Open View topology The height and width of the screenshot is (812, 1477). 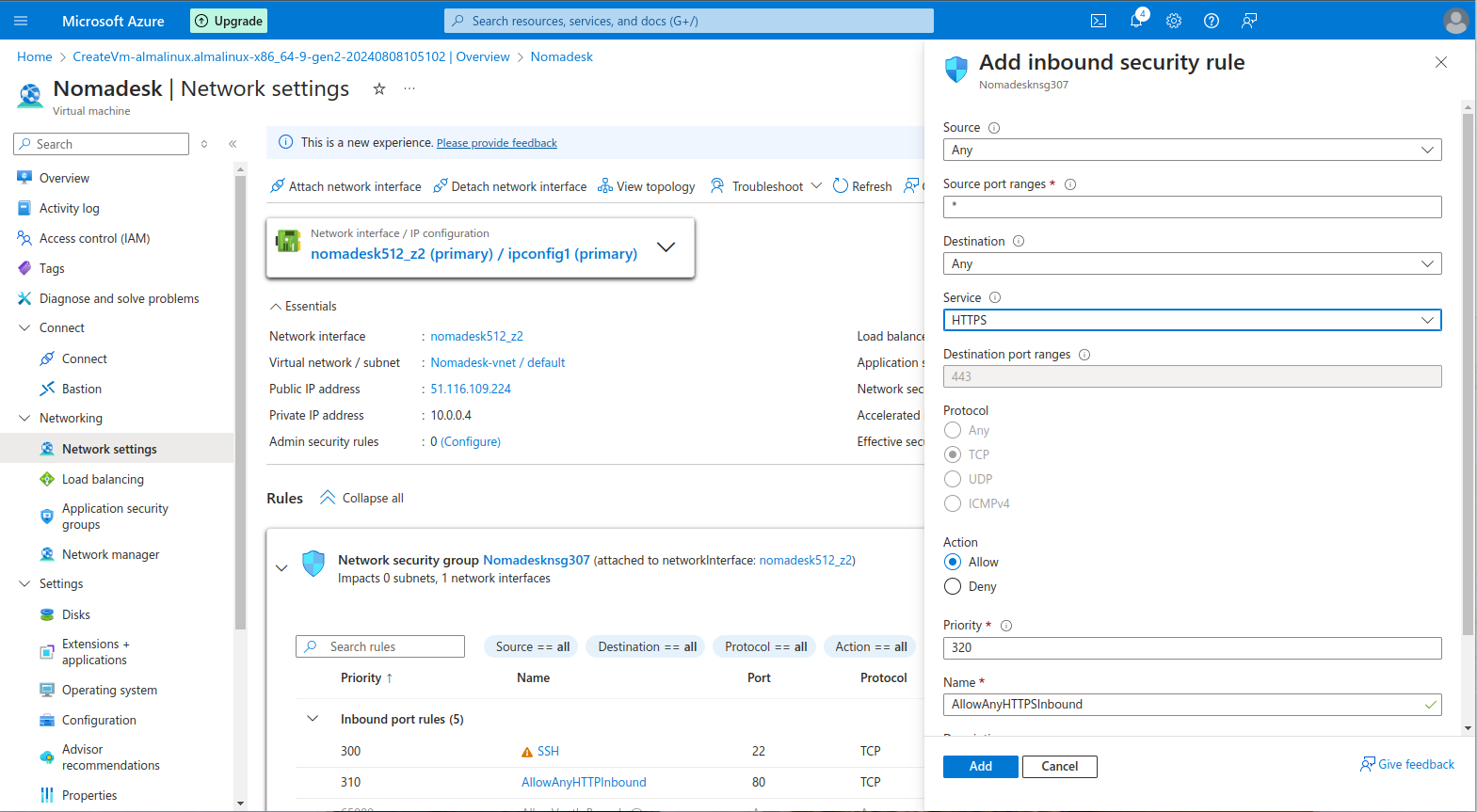[647, 186]
